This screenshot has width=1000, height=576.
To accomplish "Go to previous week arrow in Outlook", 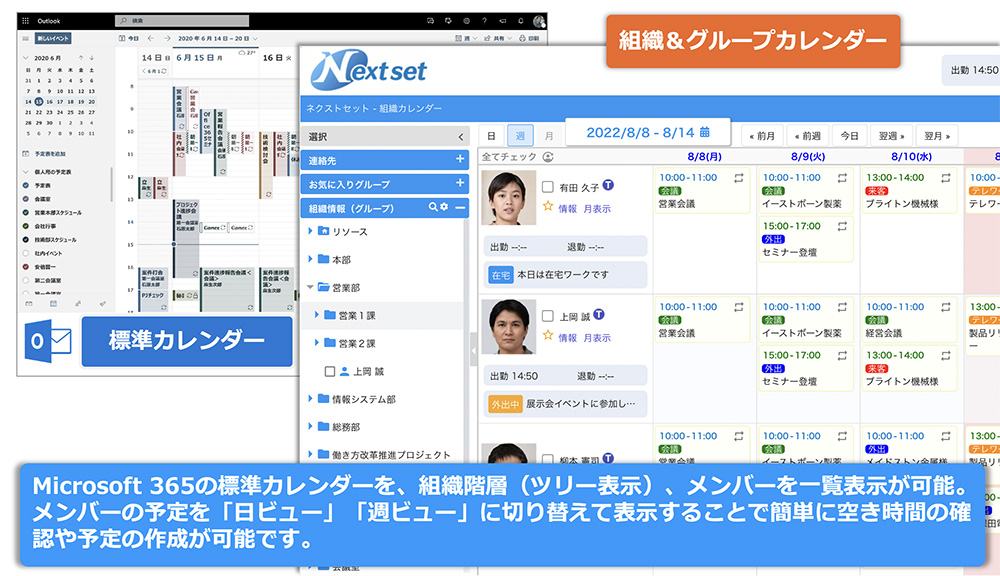I will [151, 38].
